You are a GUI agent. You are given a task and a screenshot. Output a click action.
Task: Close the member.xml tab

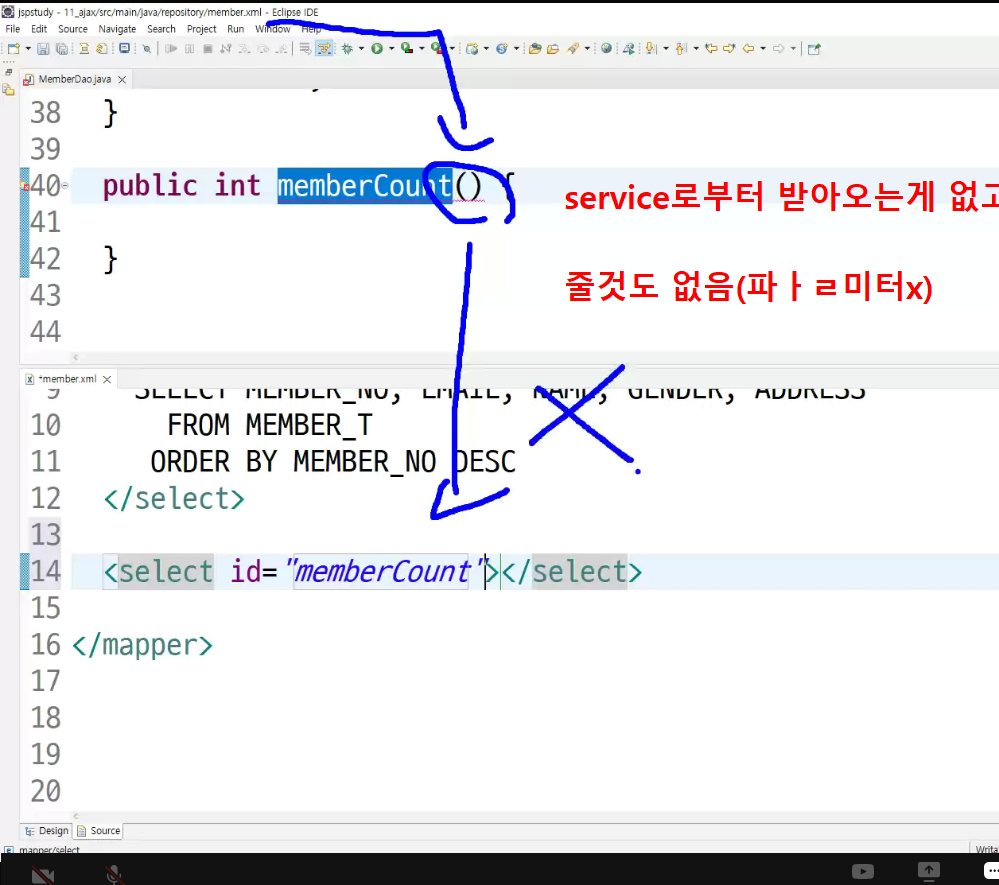pos(107,380)
